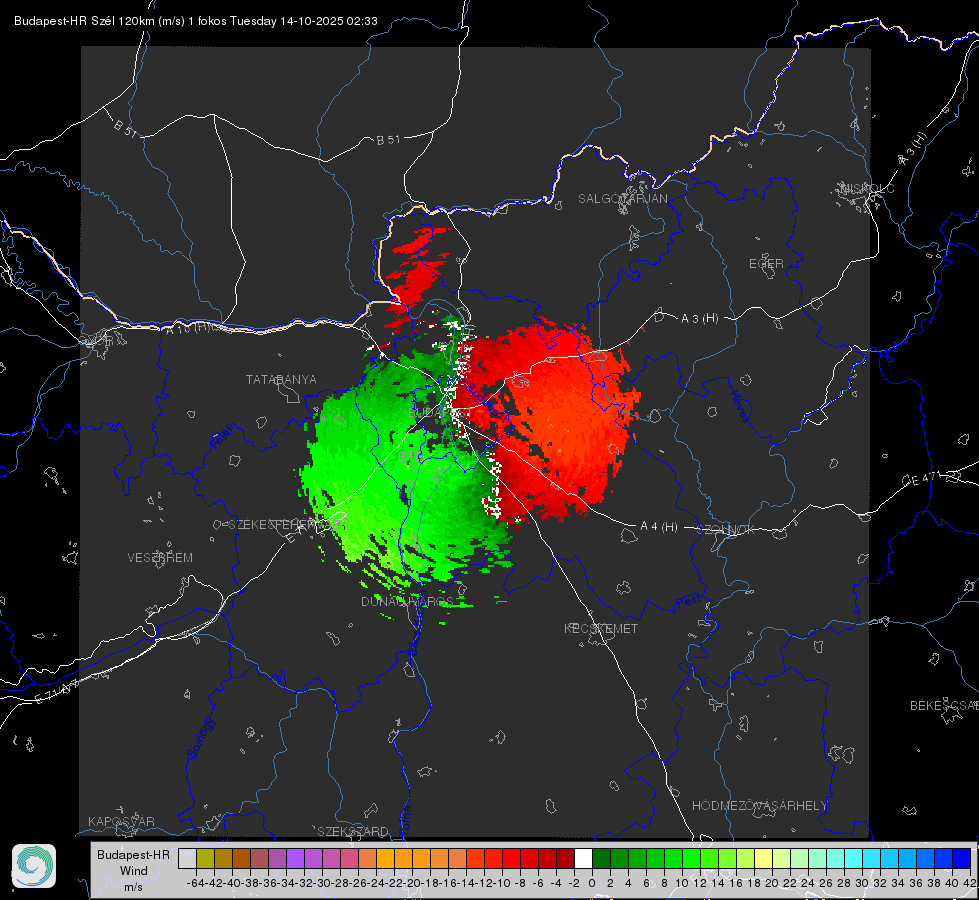Image resolution: width=979 pixels, height=900 pixels.
Task: Click the Pest county label in blue
Action: pyautogui.click(x=688, y=601)
